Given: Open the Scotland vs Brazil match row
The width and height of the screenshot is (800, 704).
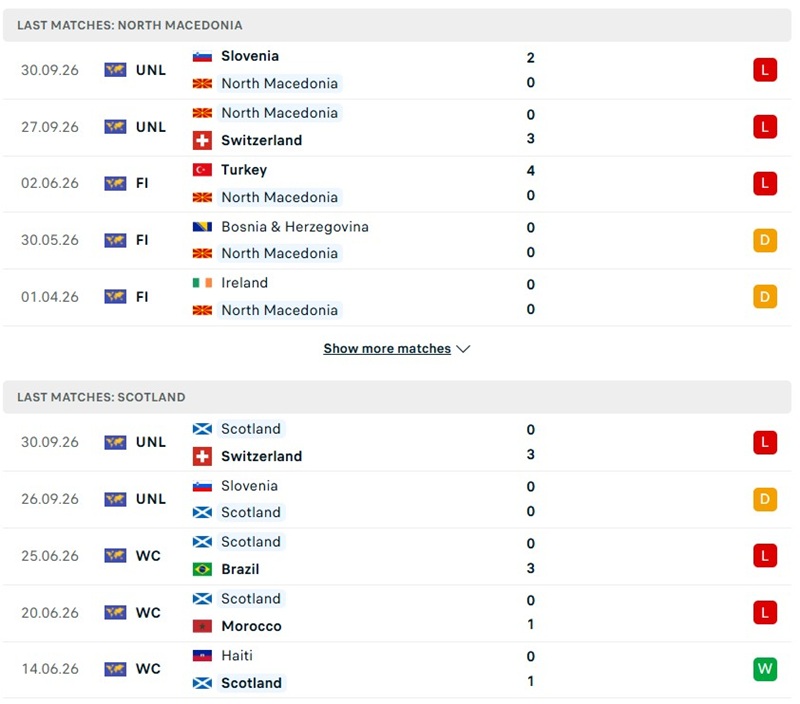Looking at the screenshot, I should (397, 556).
